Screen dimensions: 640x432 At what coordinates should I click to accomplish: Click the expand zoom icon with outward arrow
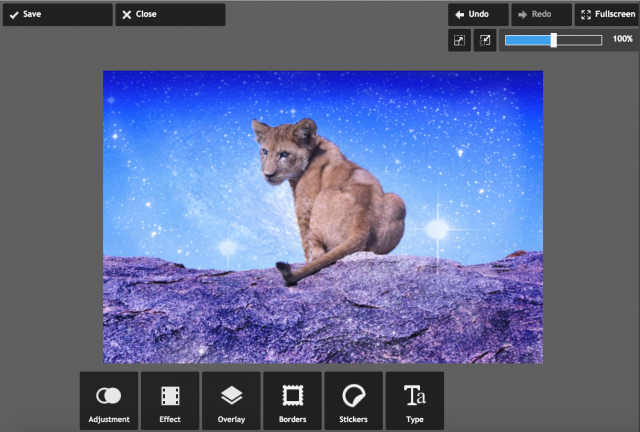[x=459, y=40]
